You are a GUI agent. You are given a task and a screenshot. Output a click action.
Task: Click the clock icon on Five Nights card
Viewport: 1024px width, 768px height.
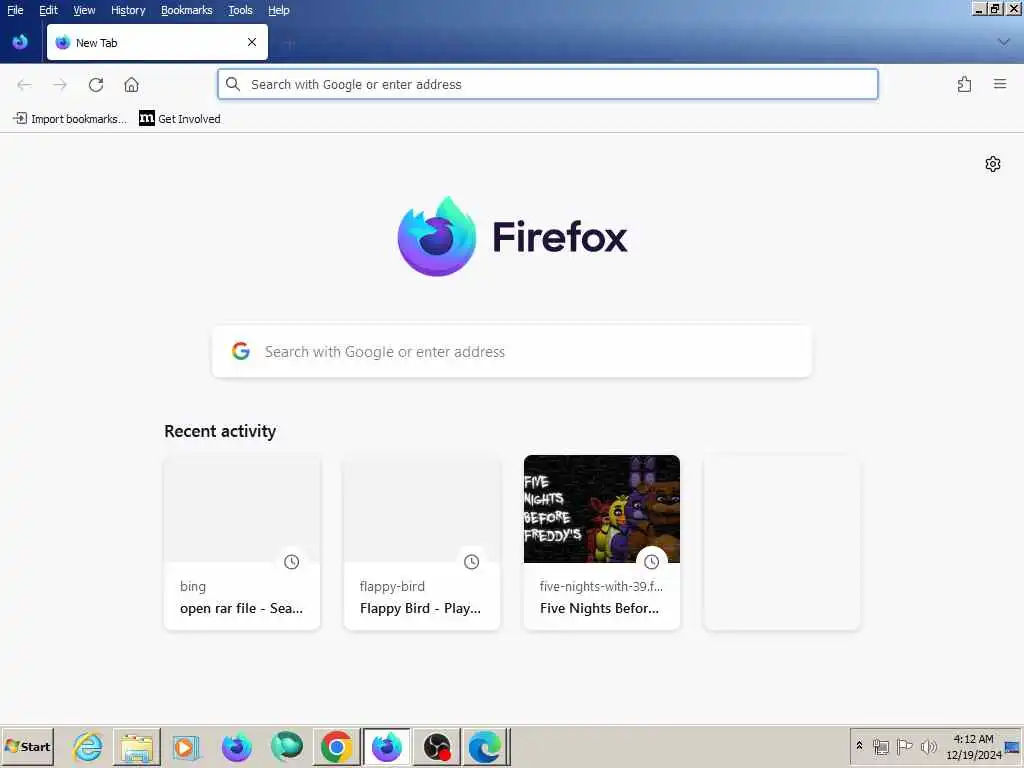(651, 562)
